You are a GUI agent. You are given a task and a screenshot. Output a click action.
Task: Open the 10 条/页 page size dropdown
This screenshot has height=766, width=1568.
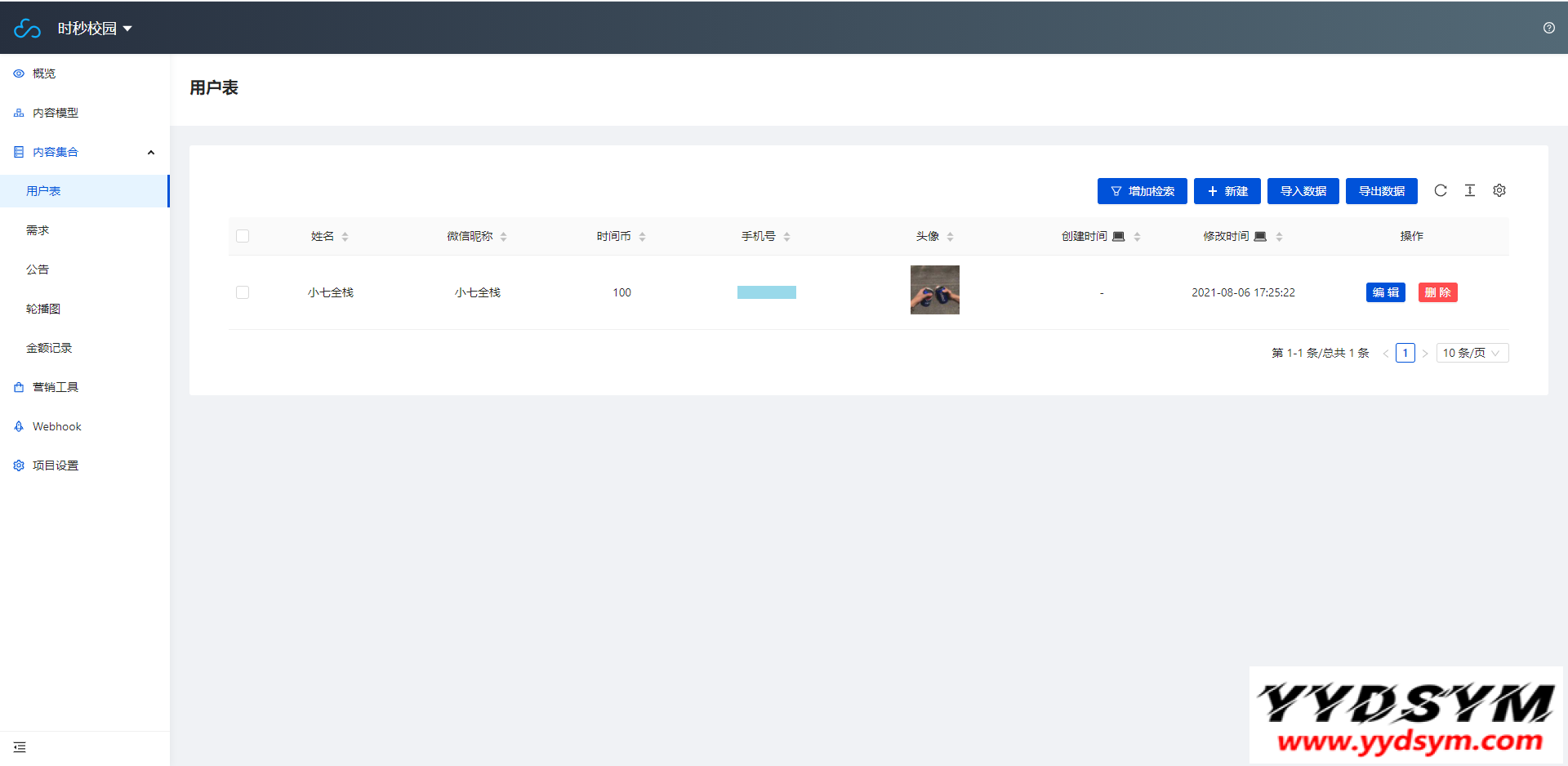pos(1472,353)
